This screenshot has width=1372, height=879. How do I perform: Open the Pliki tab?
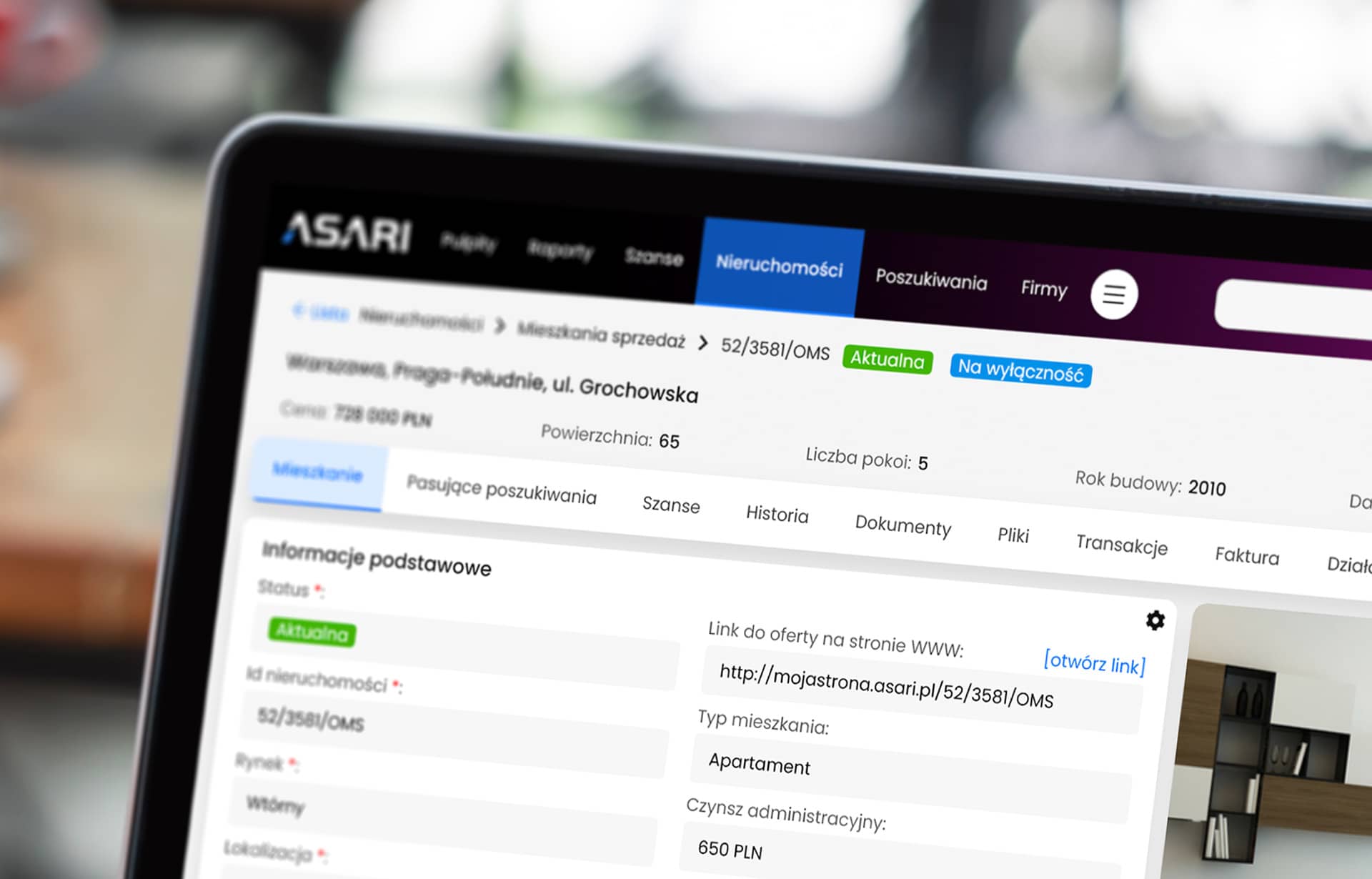1013,535
